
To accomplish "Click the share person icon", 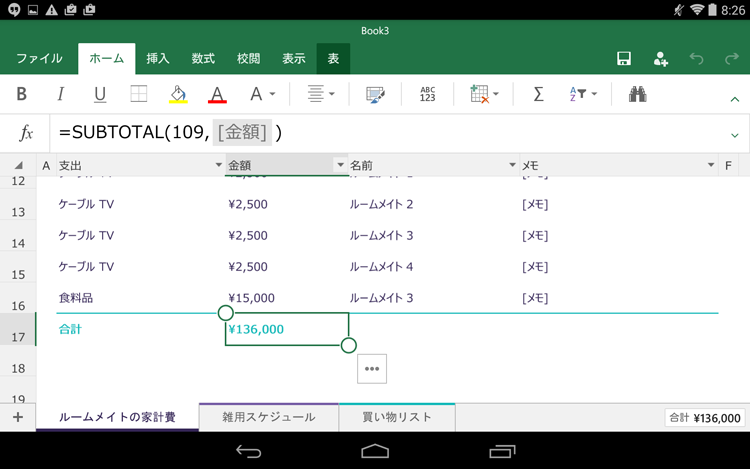I will pyautogui.click(x=660, y=59).
